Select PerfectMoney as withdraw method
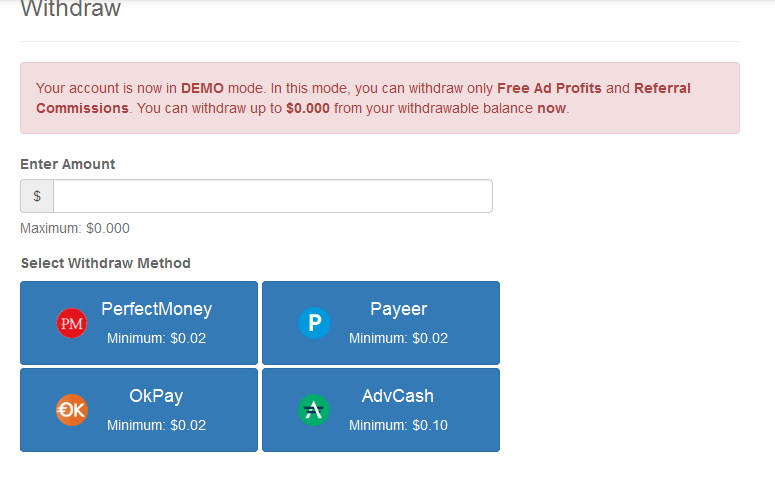 (139, 323)
